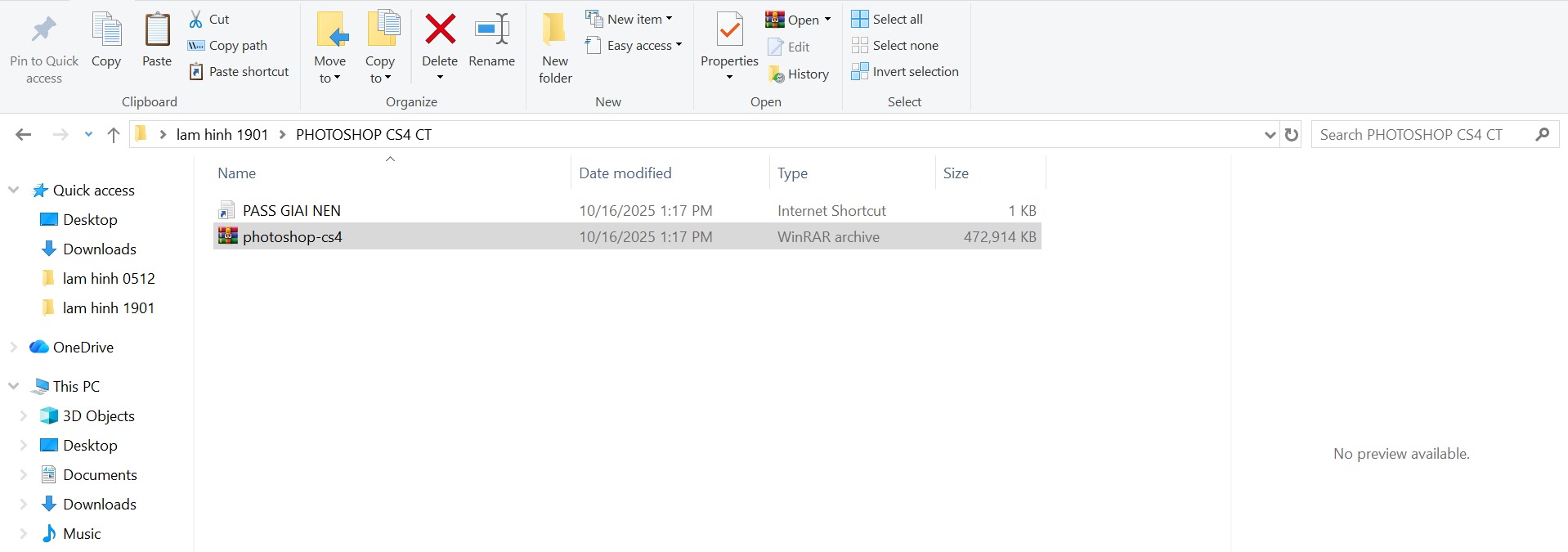Open the Properties icon

click(x=729, y=31)
